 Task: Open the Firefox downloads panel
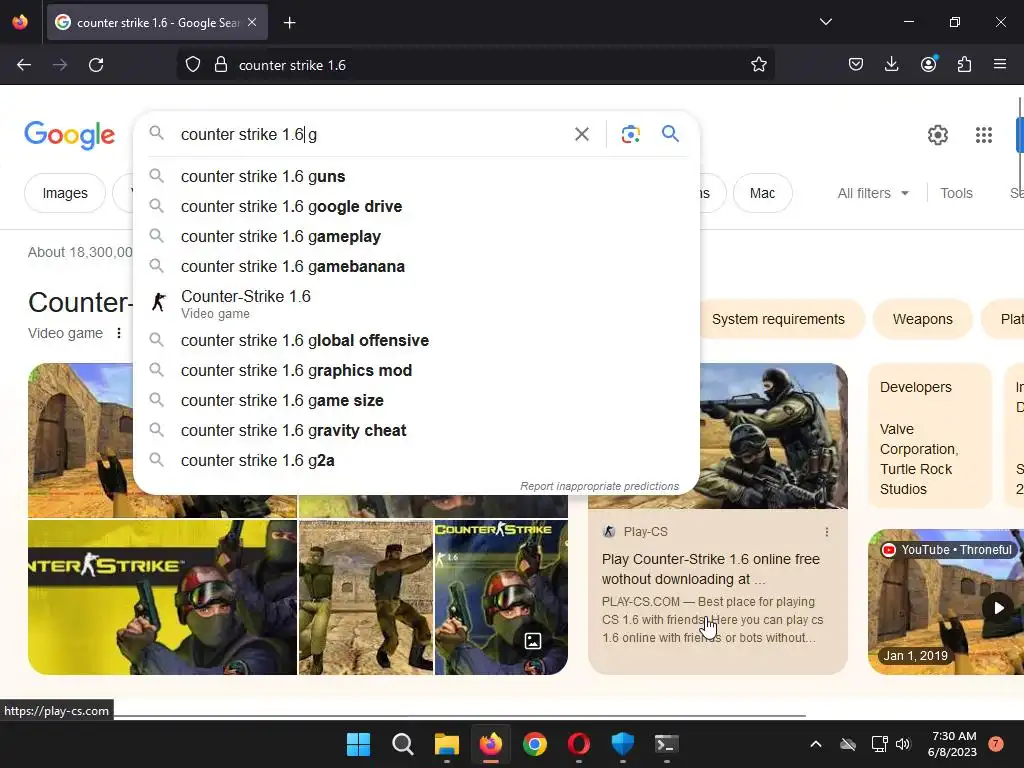[891, 64]
